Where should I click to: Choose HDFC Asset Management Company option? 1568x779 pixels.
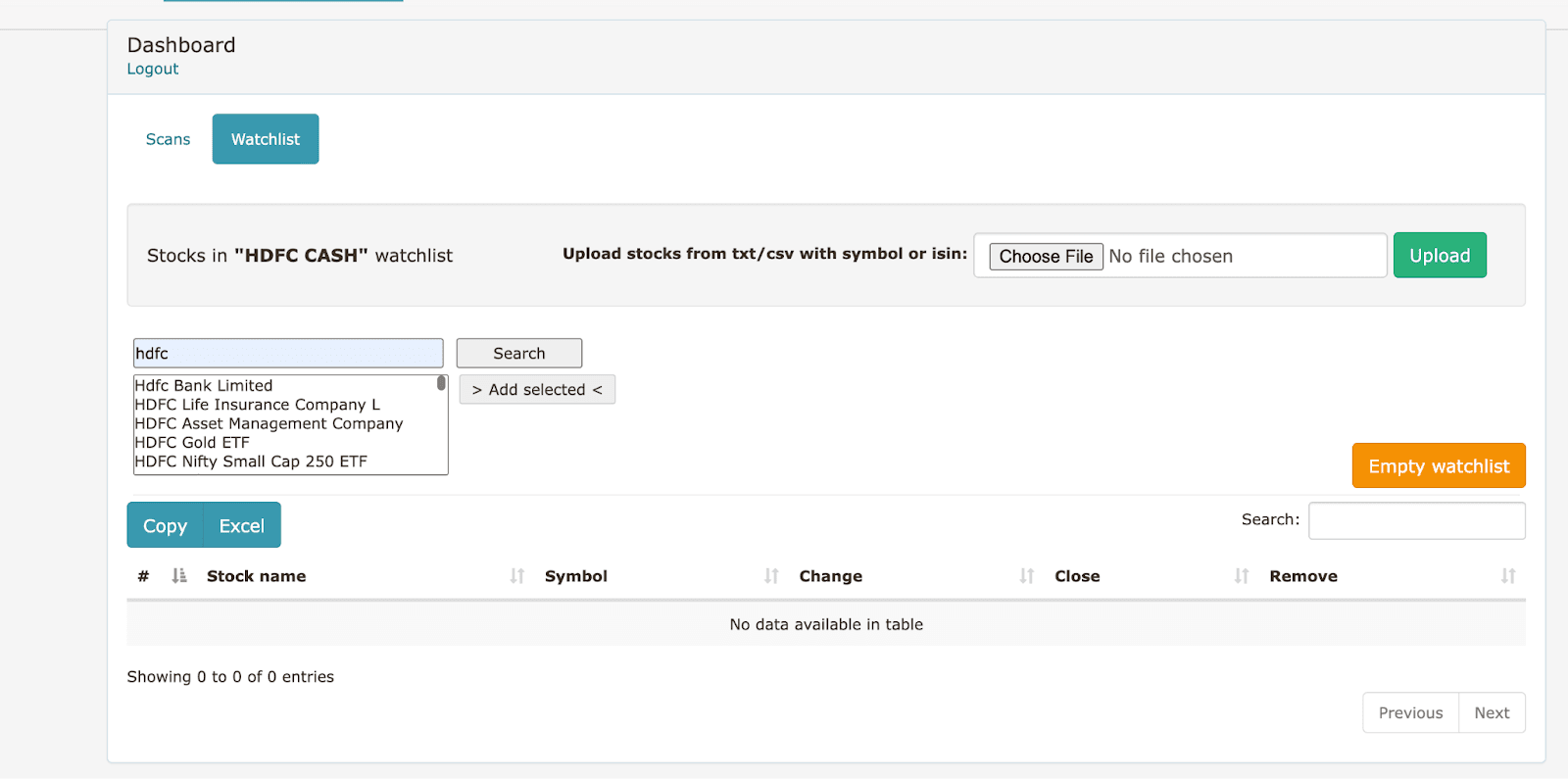pyautogui.click(x=269, y=424)
